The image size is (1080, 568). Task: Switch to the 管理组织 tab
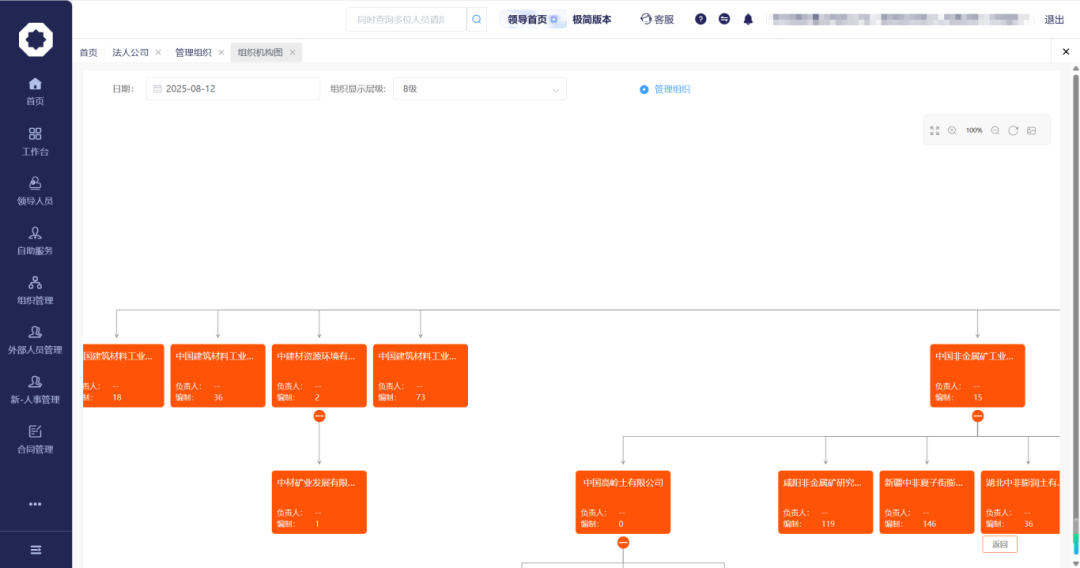tap(193, 53)
